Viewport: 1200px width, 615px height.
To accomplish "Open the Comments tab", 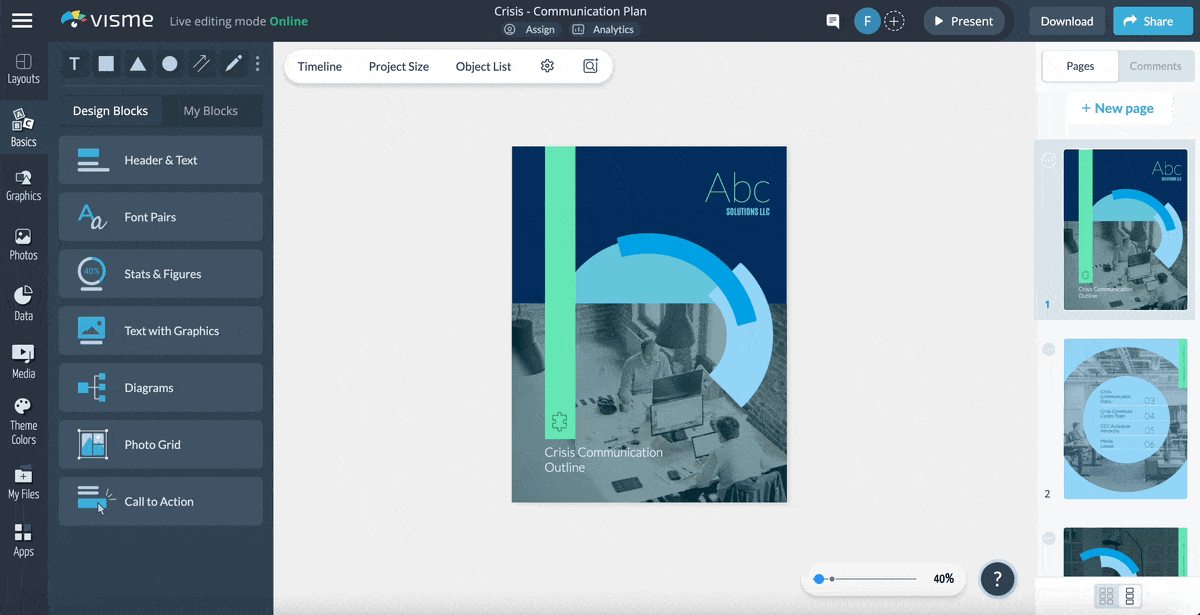I will pos(1155,66).
